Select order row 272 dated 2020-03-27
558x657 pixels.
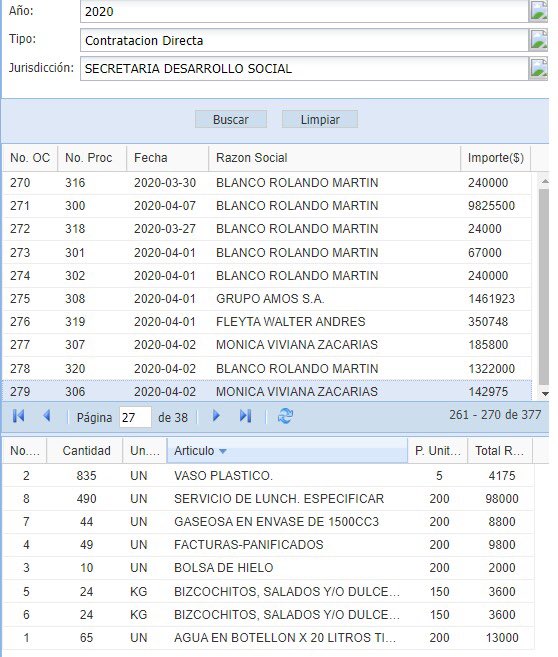tap(267, 229)
